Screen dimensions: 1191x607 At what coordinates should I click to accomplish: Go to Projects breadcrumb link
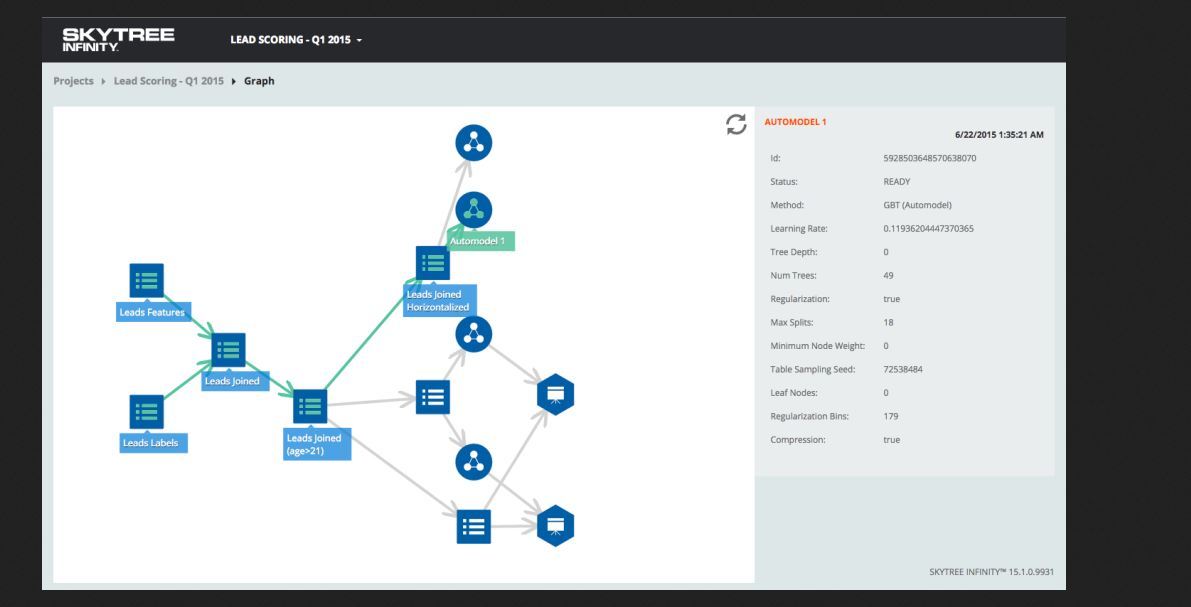tap(74, 81)
